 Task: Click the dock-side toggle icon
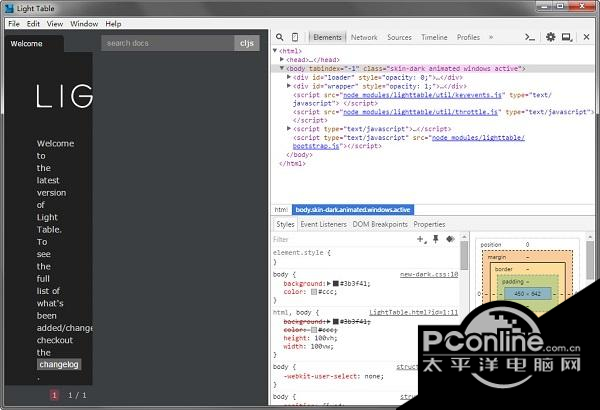[567, 37]
